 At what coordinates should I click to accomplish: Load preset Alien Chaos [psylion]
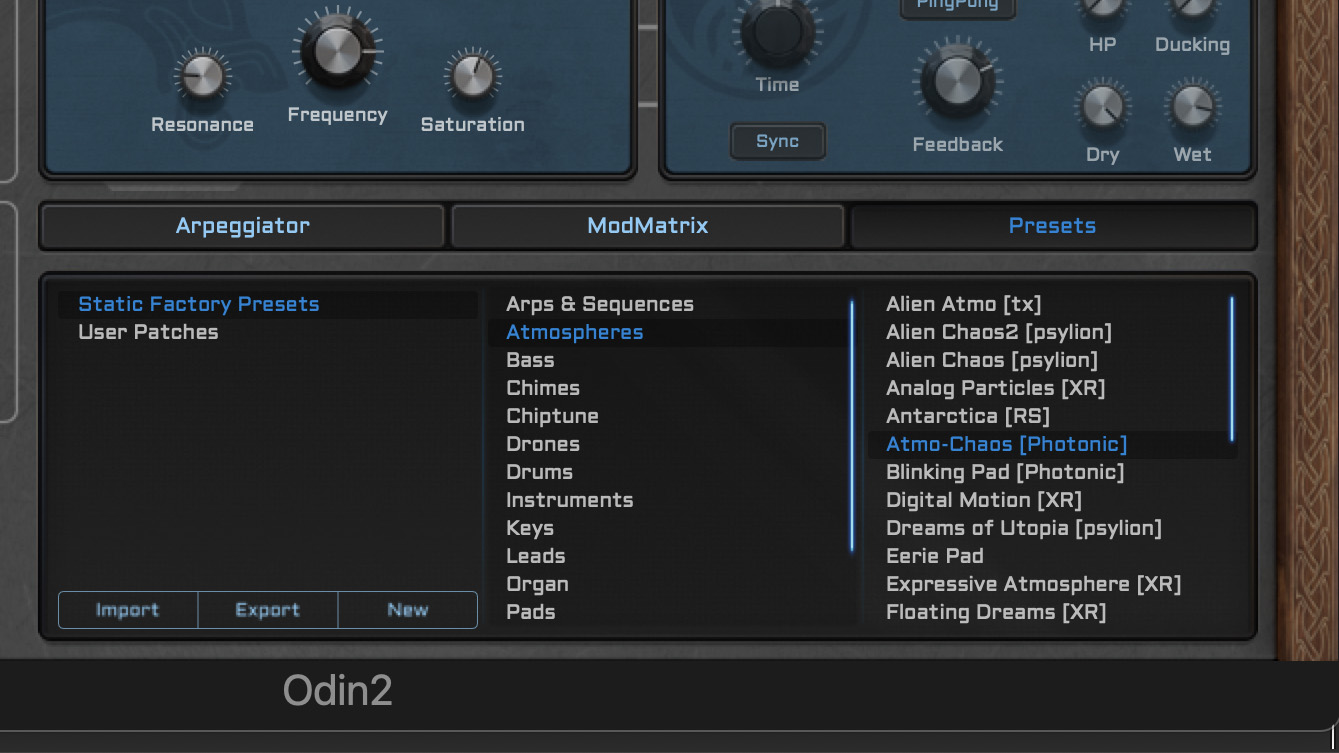(1048, 360)
